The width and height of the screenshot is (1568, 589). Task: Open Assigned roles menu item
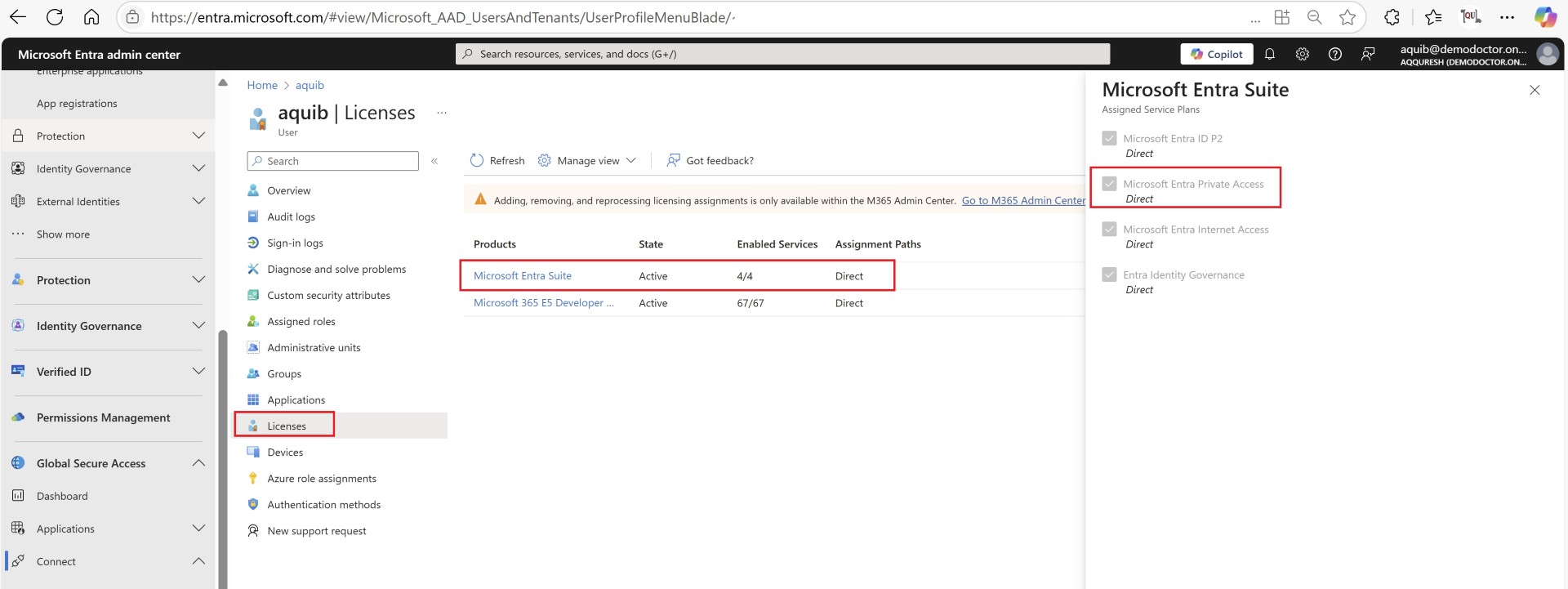[x=301, y=321]
